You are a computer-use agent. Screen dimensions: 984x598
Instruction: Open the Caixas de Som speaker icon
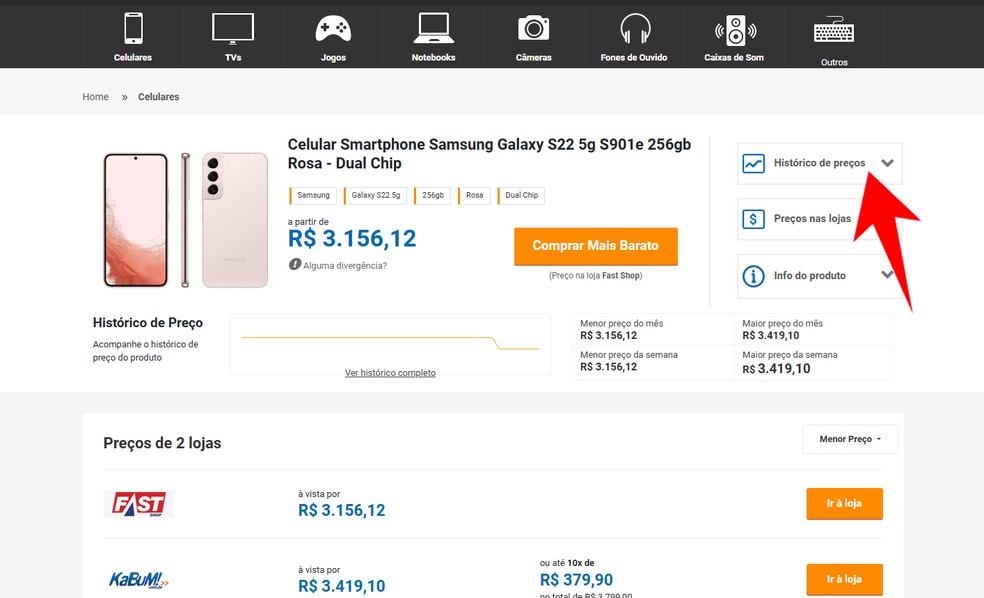(735, 30)
